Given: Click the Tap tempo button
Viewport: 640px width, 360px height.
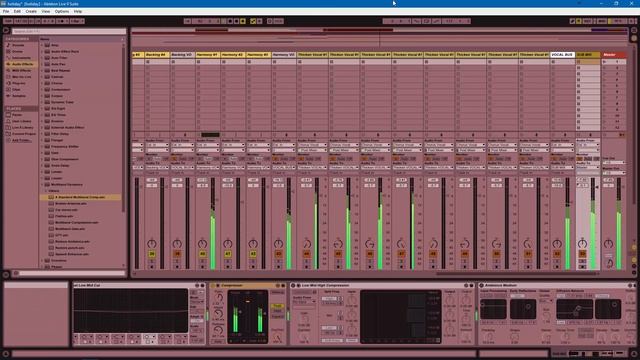Looking at the screenshot, I should click(x=8, y=21).
